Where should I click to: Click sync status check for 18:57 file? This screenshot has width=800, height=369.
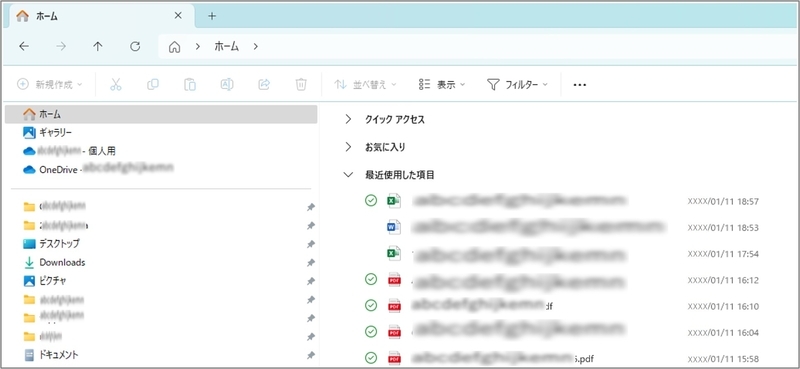tap(371, 201)
